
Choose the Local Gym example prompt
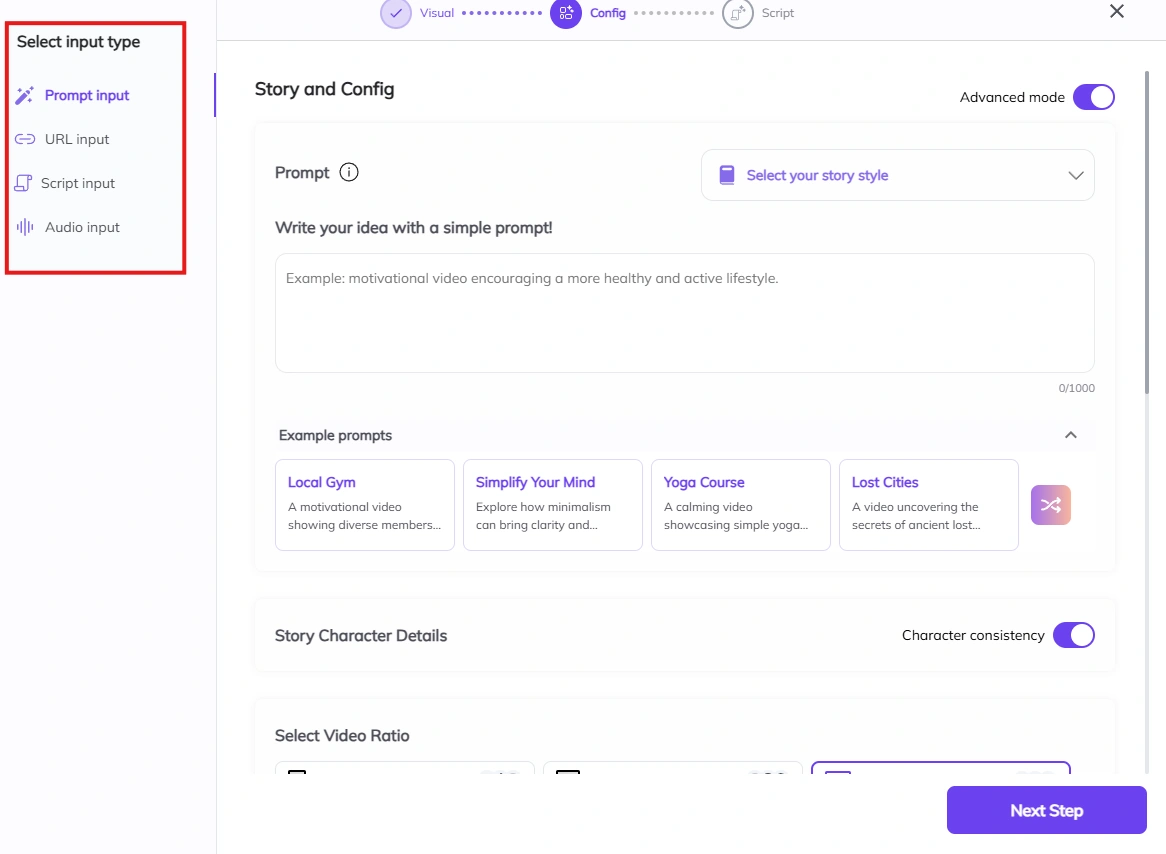[x=364, y=505]
